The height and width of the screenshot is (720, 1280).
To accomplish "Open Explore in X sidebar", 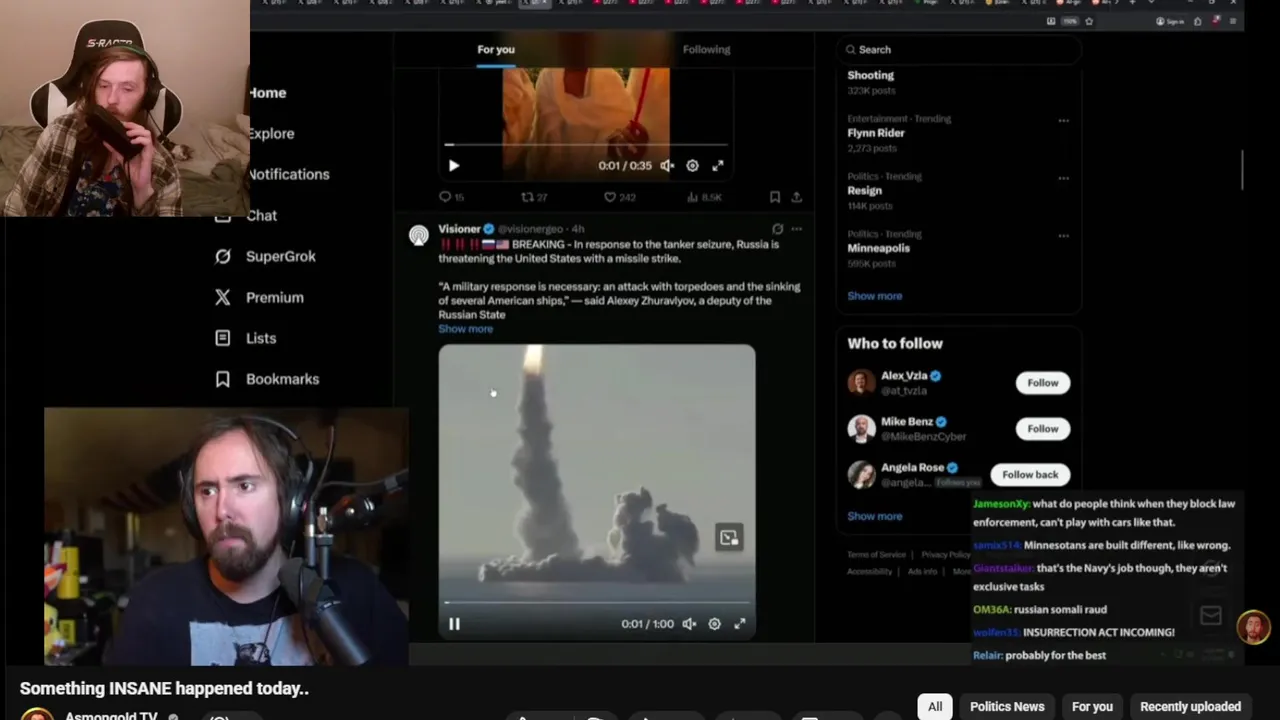I will 271,133.
